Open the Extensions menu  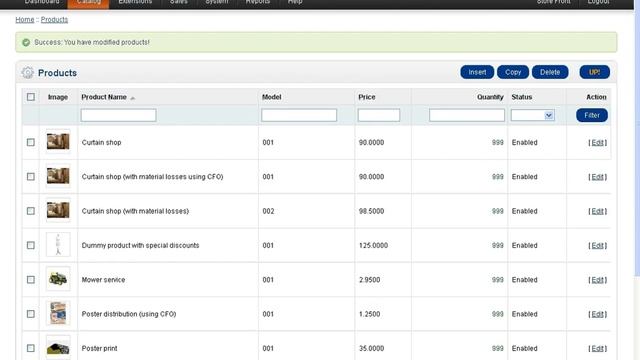coord(135,2)
